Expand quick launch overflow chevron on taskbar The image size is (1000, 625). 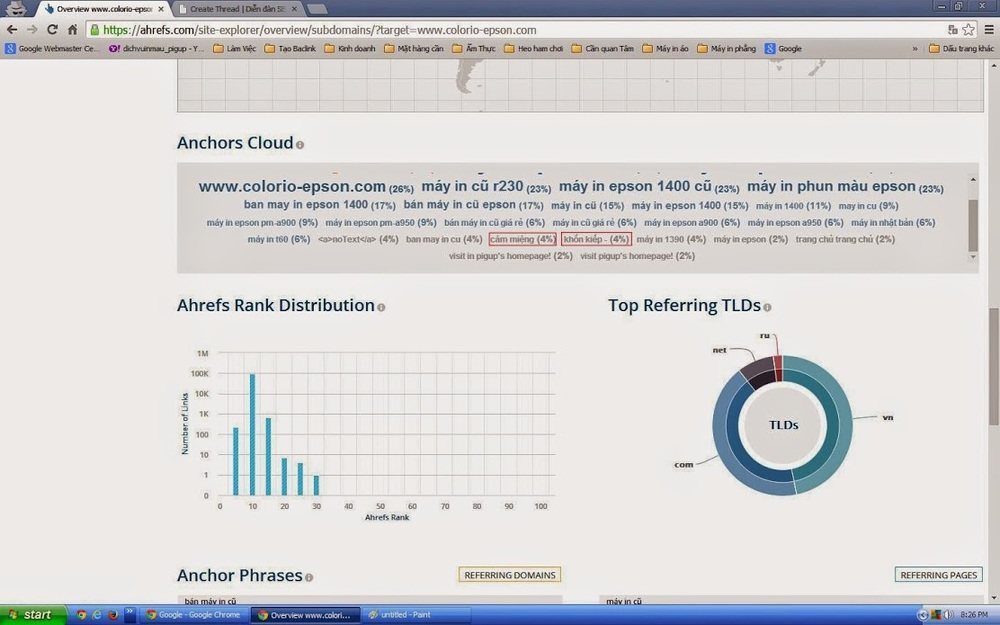[x=129, y=612]
